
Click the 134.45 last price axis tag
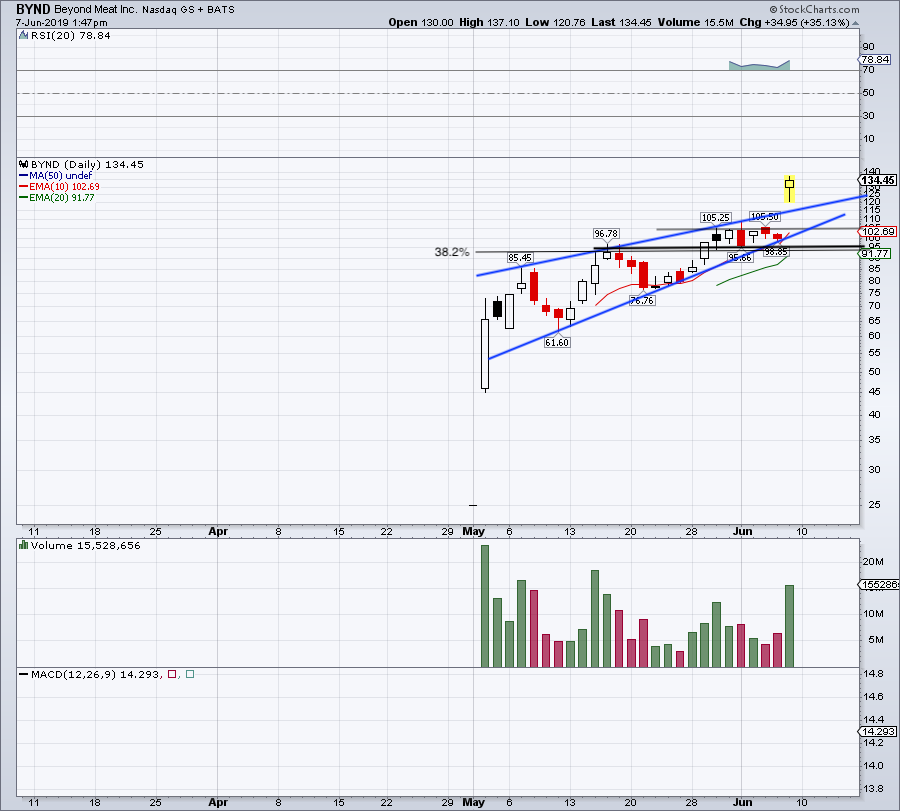tap(878, 180)
